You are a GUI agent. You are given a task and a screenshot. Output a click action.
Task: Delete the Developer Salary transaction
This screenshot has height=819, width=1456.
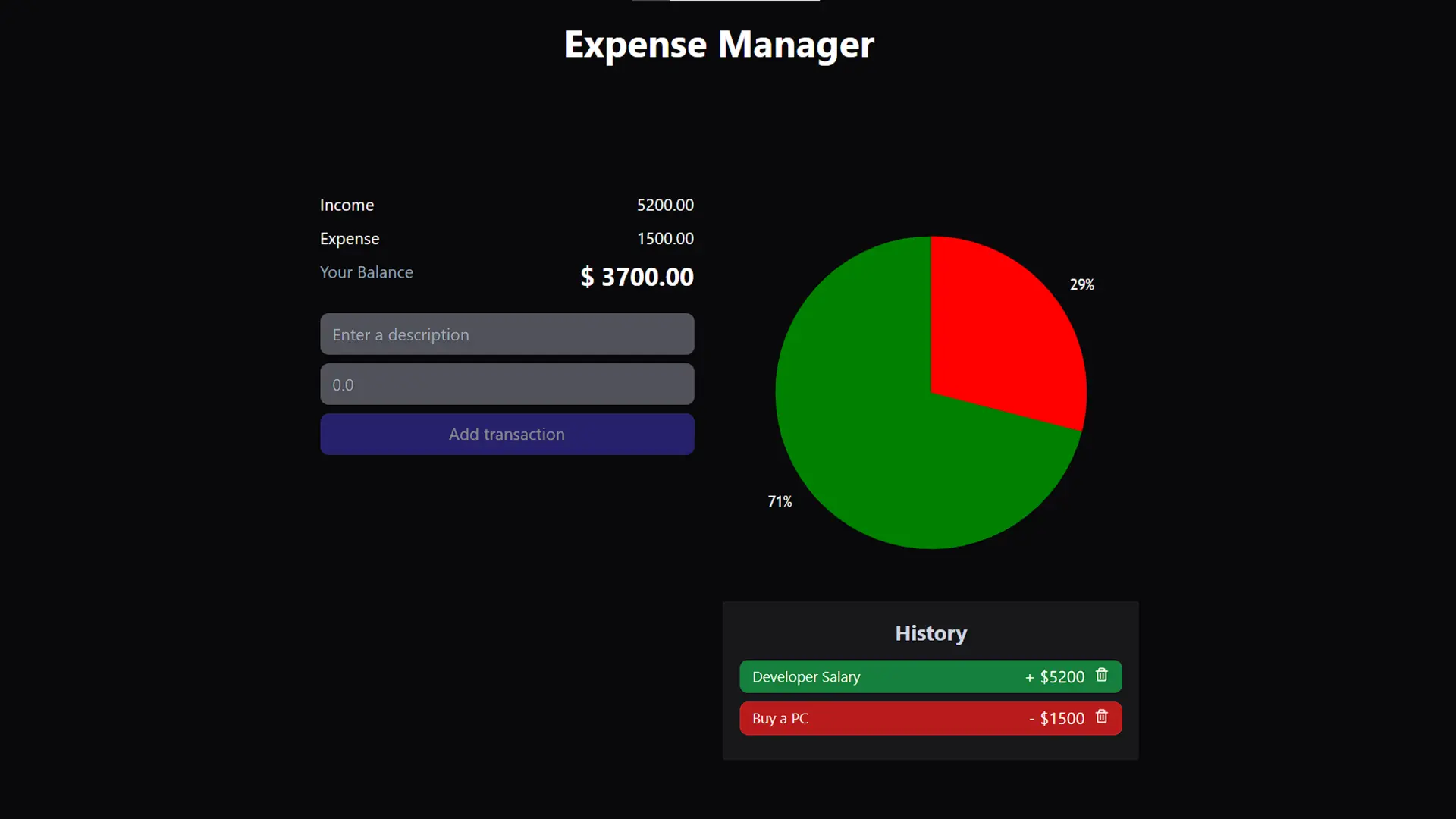point(1102,675)
